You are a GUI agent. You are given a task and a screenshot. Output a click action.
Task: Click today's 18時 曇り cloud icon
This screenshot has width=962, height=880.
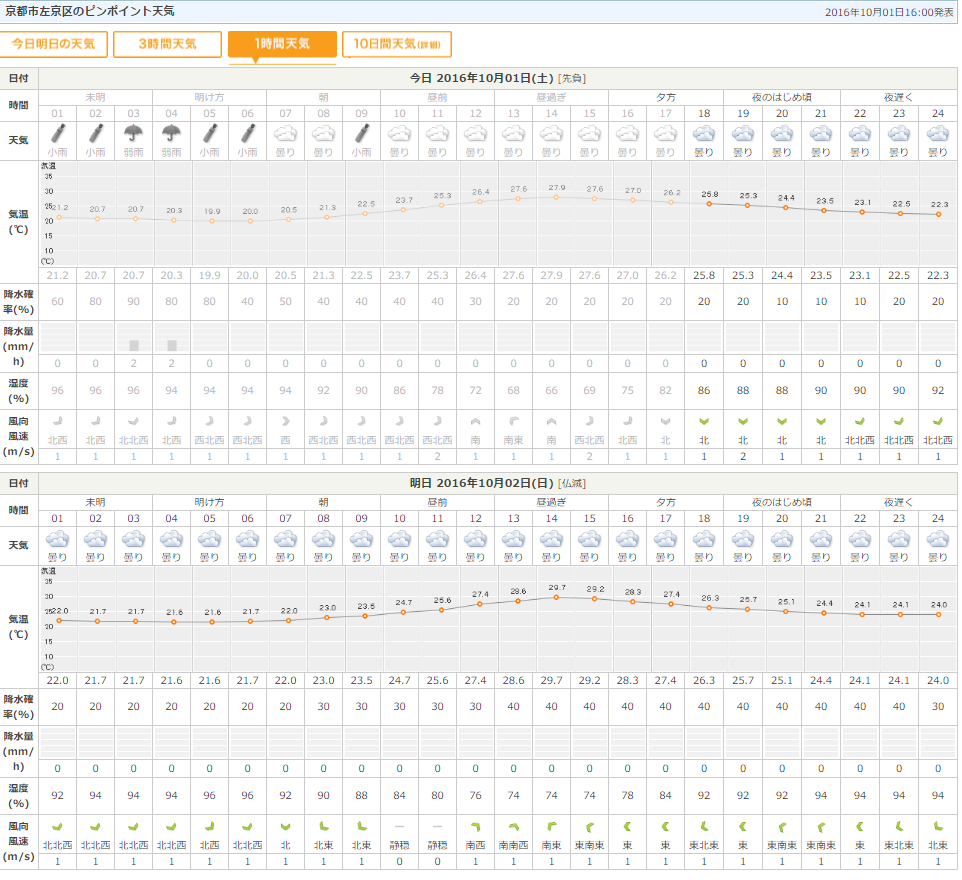[x=704, y=133]
